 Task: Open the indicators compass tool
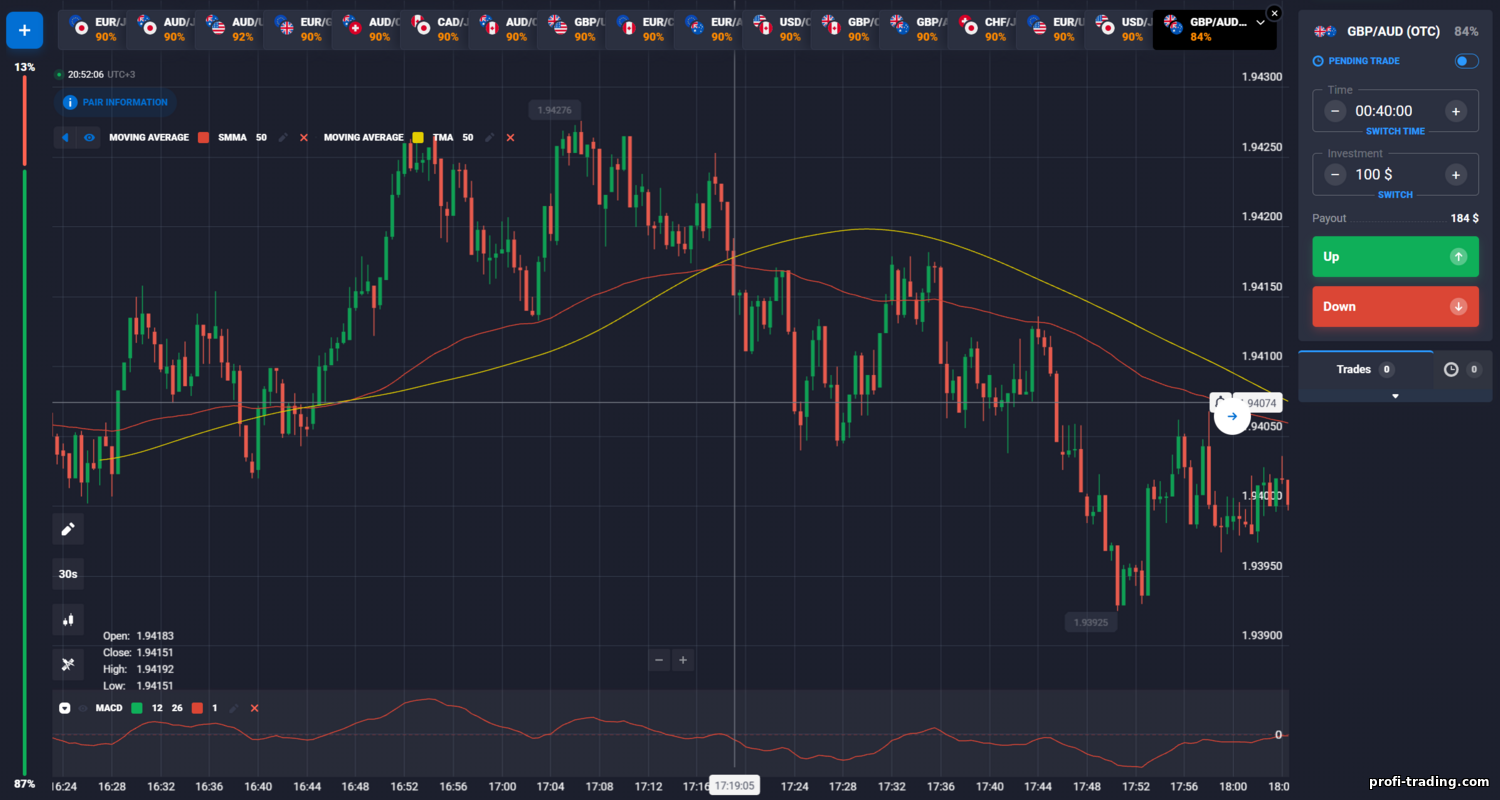tap(68, 664)
